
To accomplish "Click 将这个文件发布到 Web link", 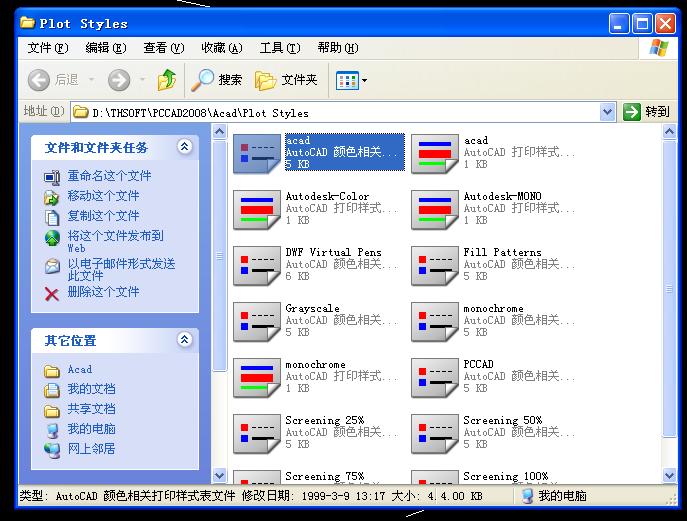I will (x=115, y=241).
